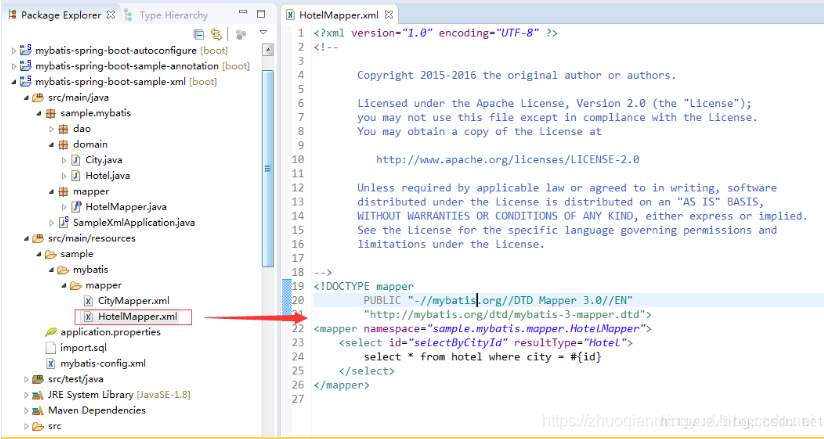
Task: Select application.properties file
Action: click(x=110, y=332)
